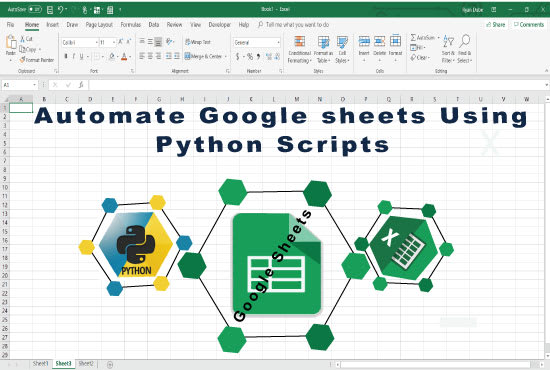Open Clipboard group dialog launcher
This screenshot has height=370, width=550.
(x=56, y=71)
